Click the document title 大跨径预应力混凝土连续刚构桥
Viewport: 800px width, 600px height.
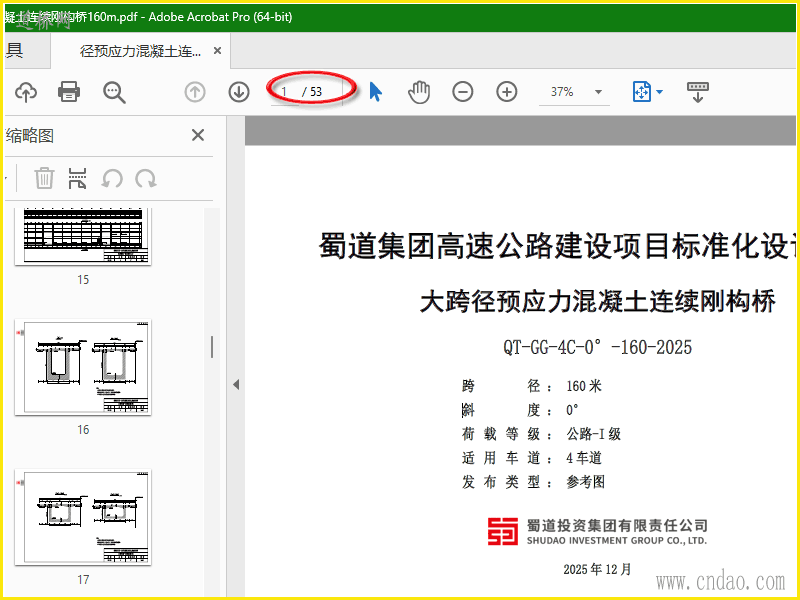597,301
